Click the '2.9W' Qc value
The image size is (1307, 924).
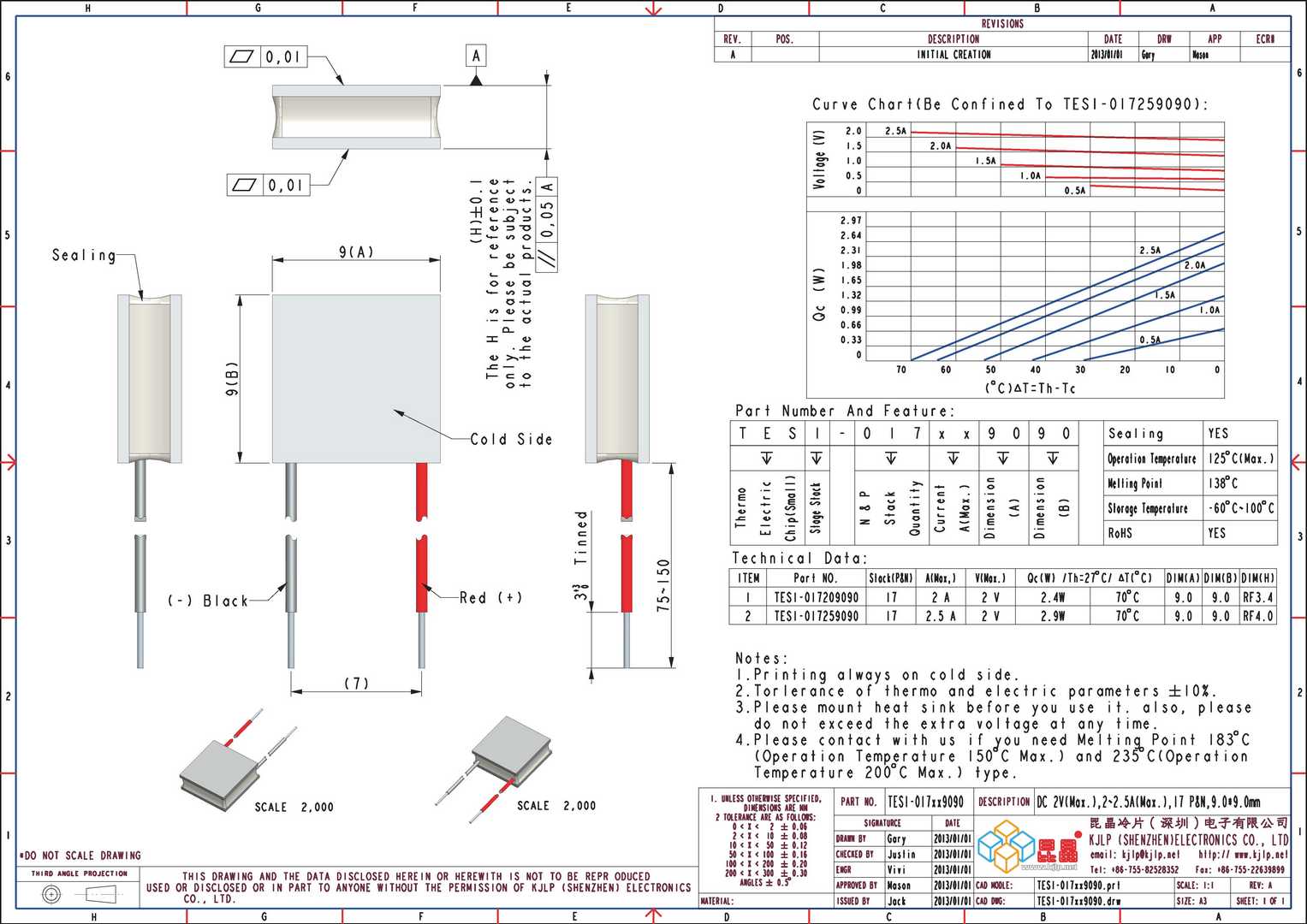1053,616
